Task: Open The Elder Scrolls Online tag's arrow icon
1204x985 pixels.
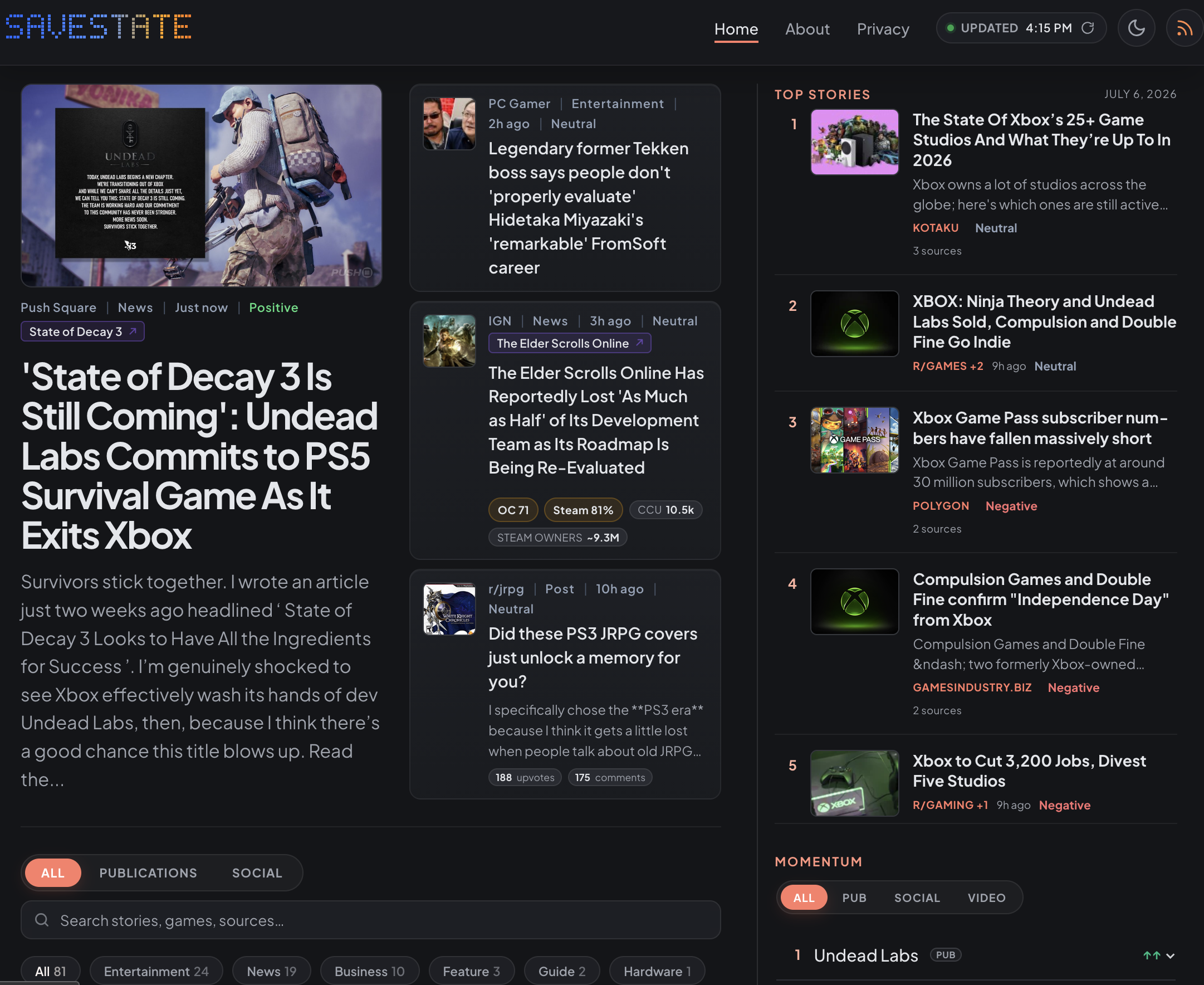Action: coord(639,343)
